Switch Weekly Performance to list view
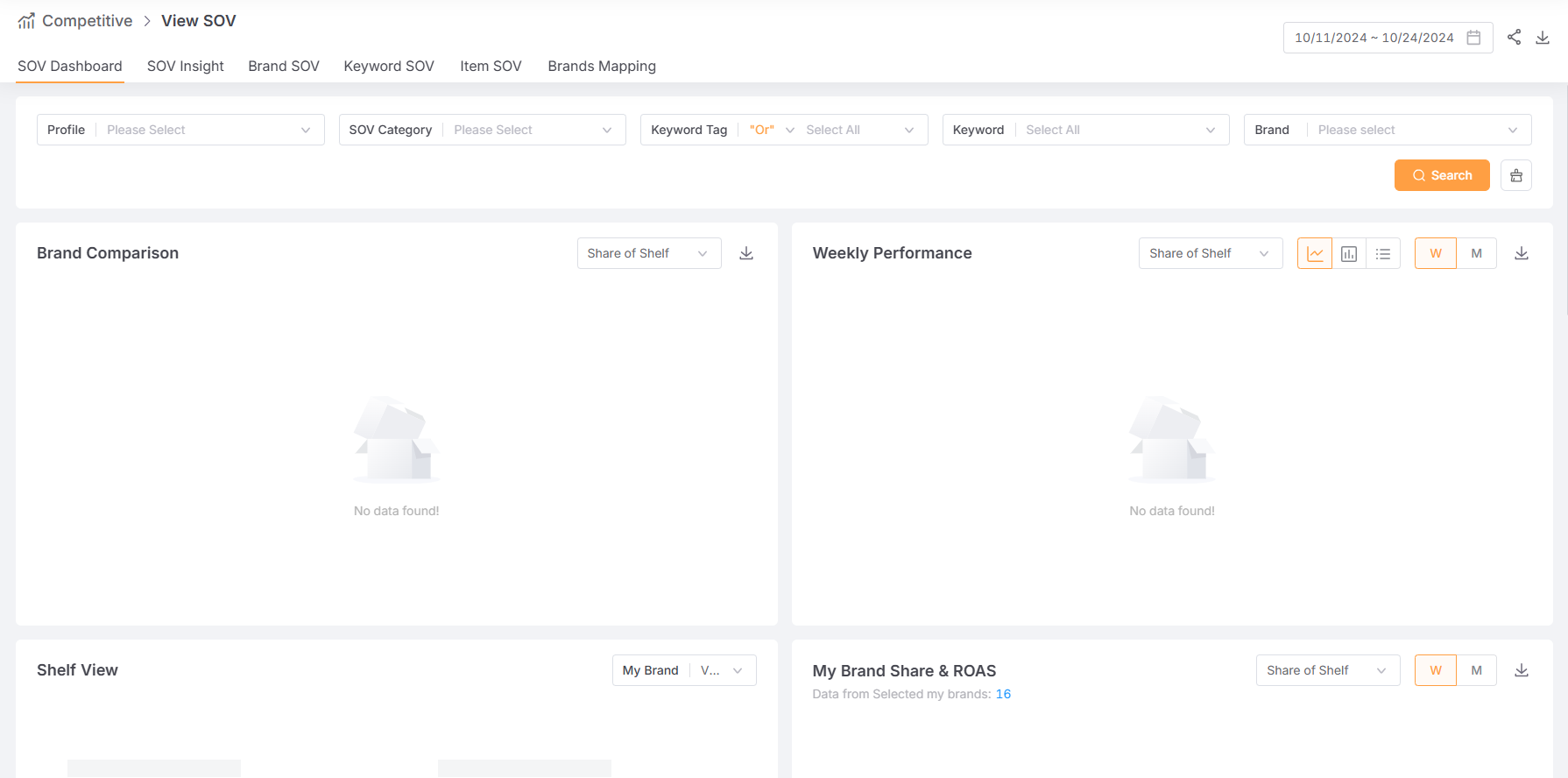The height and width of the screenshot is (778, 1568). coord(1383,253)
